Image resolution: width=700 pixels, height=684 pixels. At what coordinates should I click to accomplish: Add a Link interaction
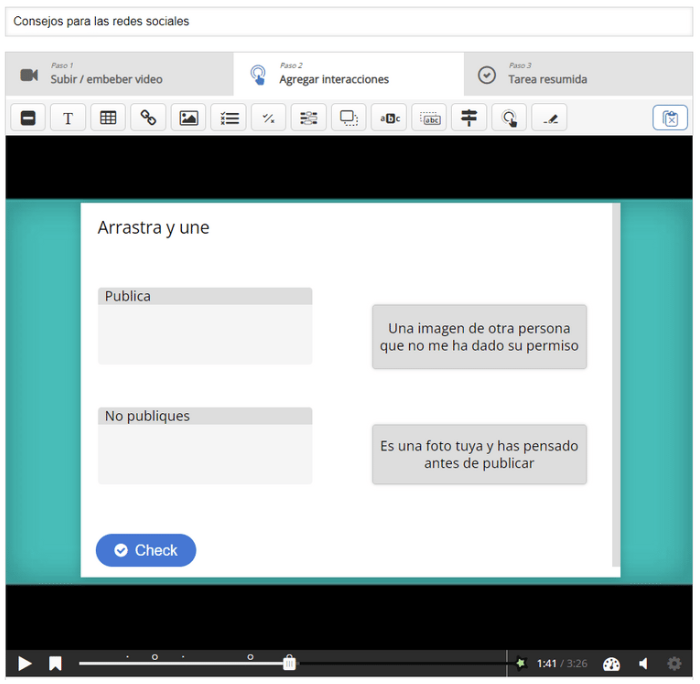148,118
